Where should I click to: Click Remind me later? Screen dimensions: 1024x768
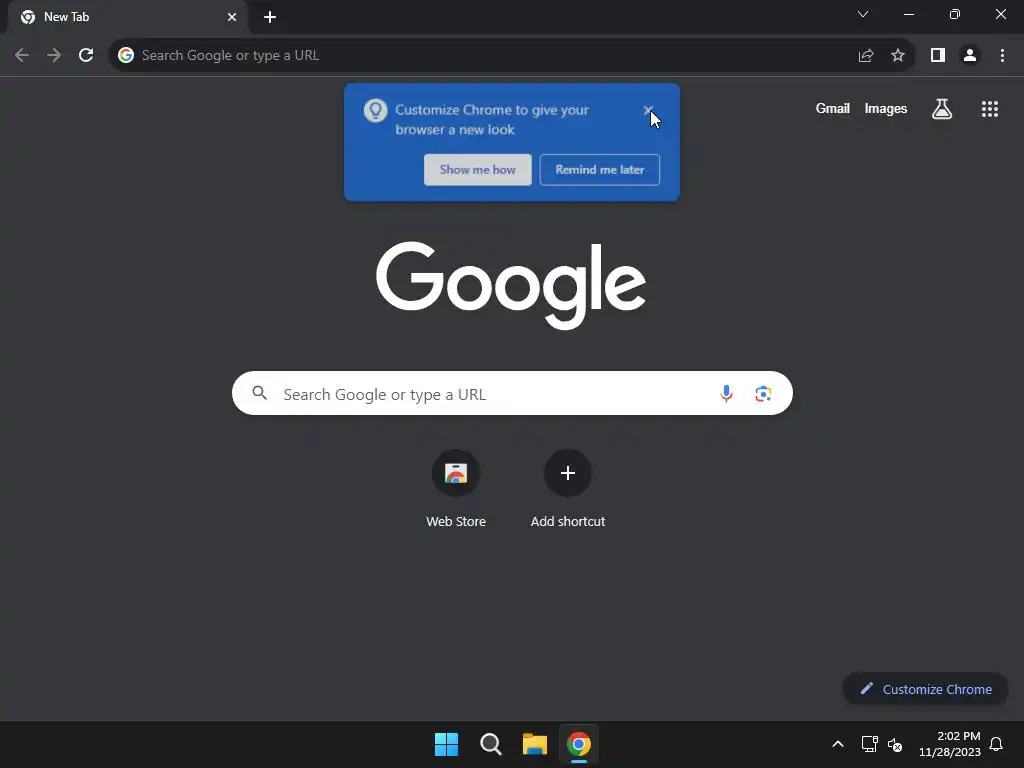(x=600, y=170)
